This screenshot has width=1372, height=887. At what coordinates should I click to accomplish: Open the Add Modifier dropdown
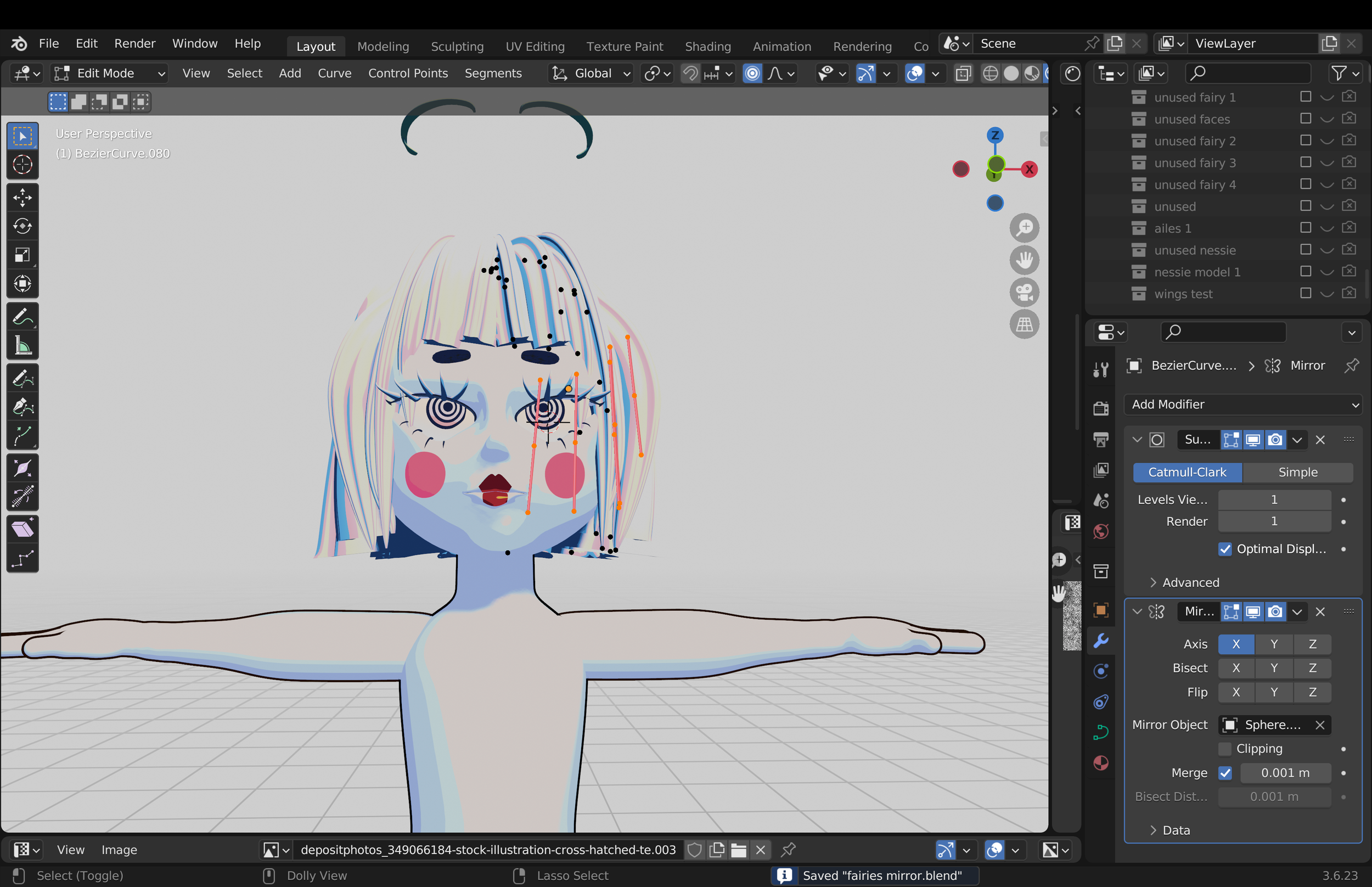click(x=1242, y=405)
